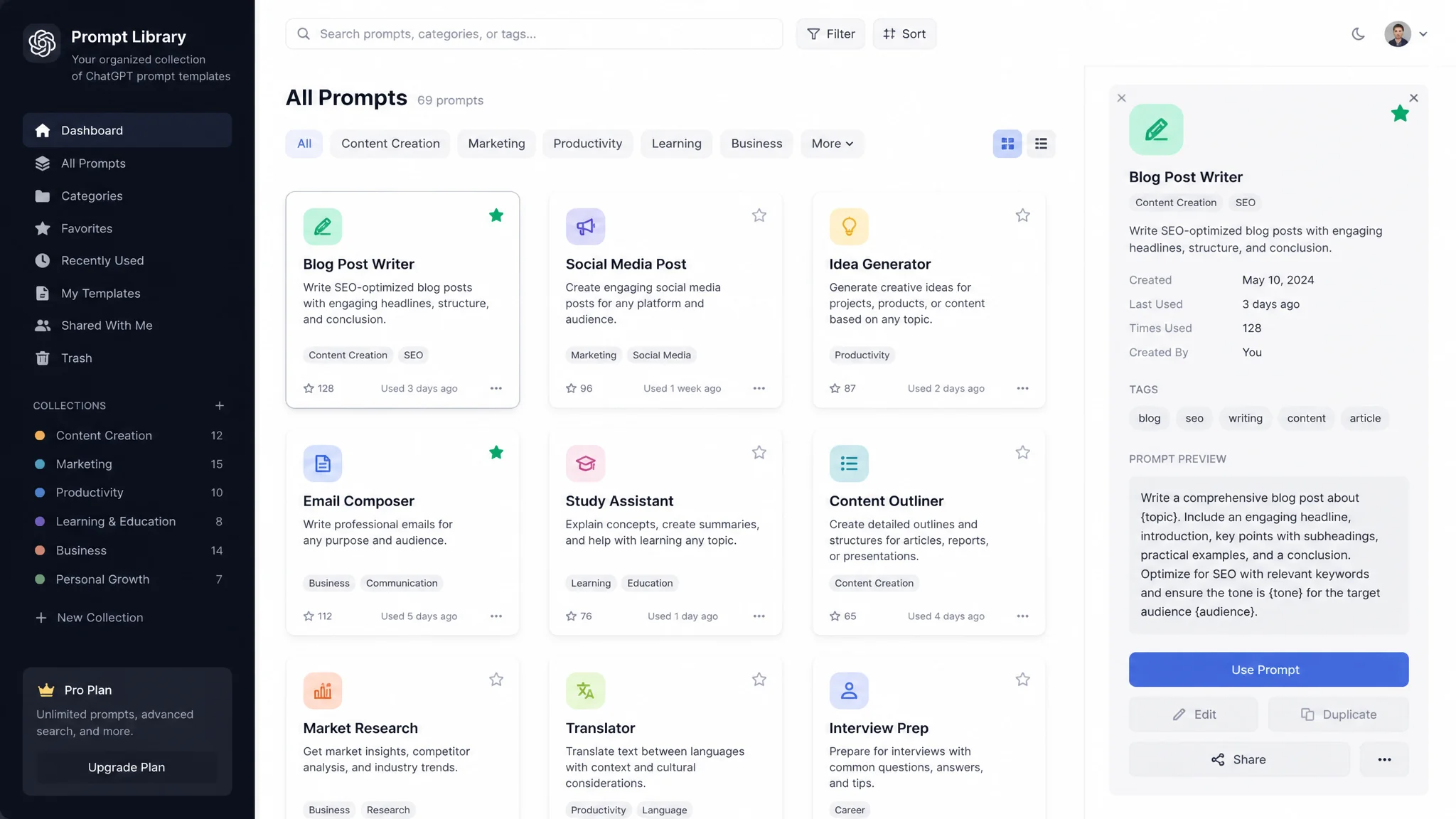Switch to list view layout
Screen dimensions: 1456x819
(1041, 144)
